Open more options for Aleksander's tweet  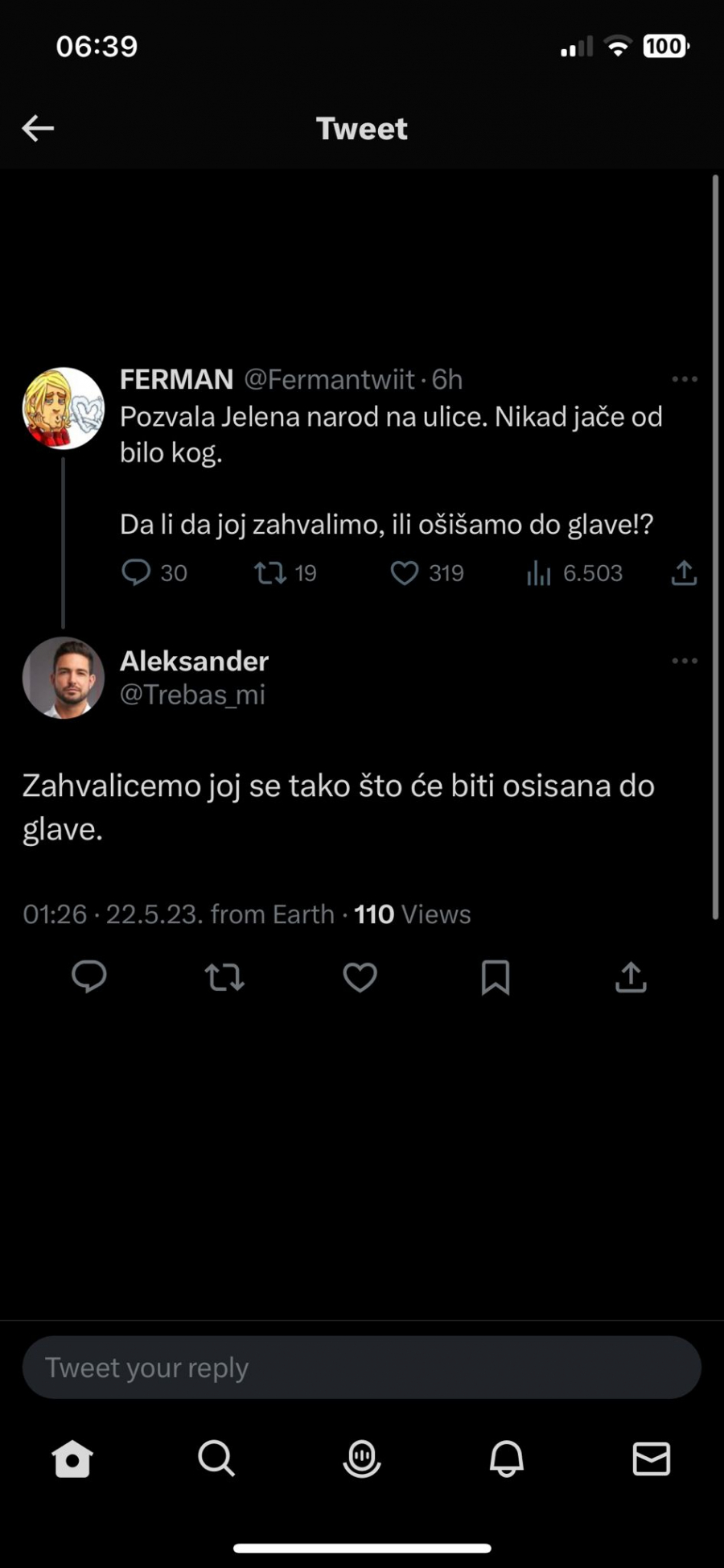coord(685,660)
